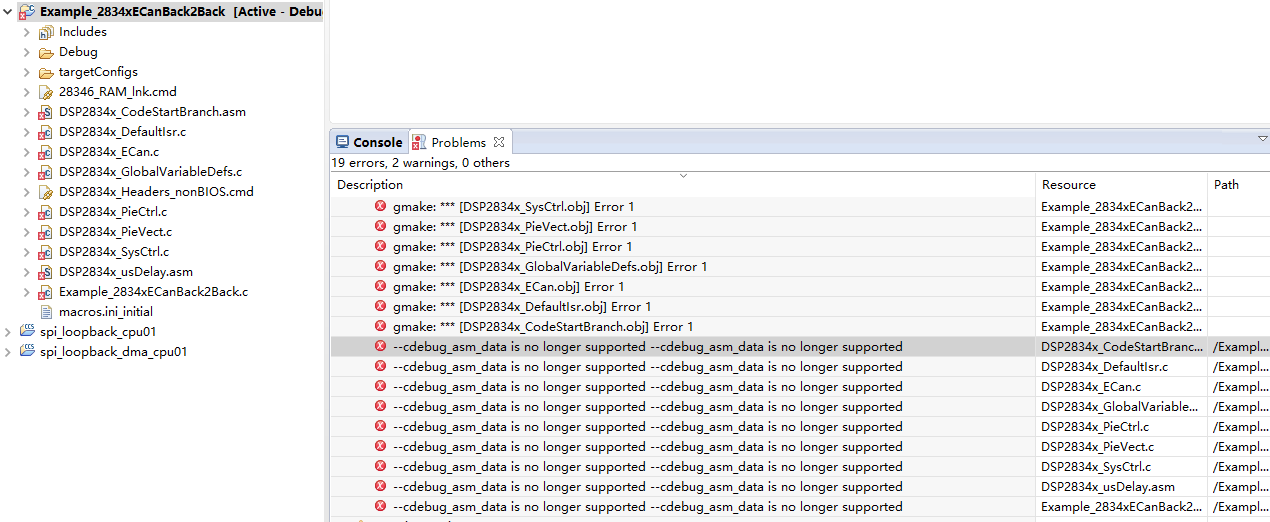
Task: Click the DSP2834x_Headers_nonBIOS.cmd file icon
Action: coord(45,192)
